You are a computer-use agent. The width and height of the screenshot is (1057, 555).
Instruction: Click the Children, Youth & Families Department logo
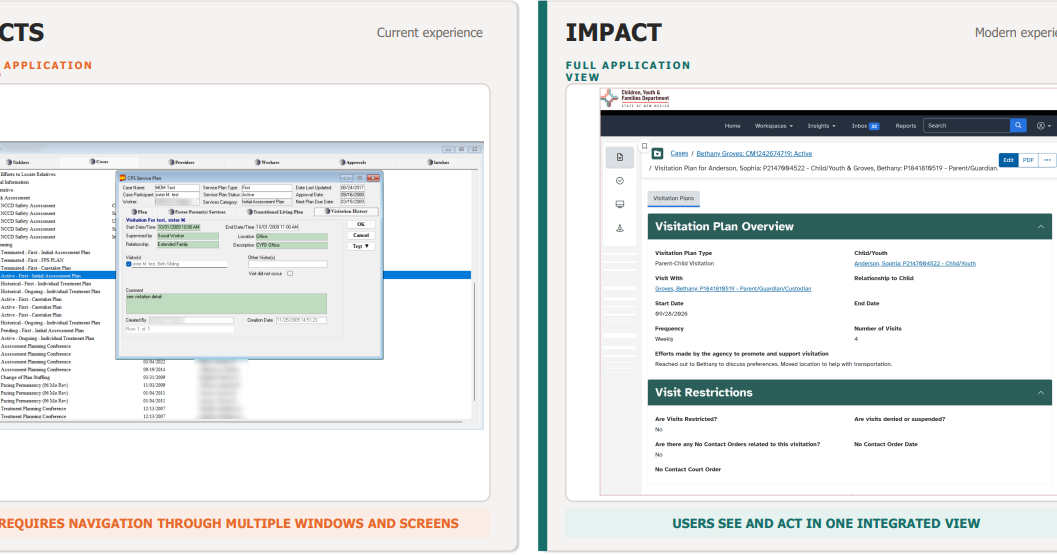(x=636, y=98)
